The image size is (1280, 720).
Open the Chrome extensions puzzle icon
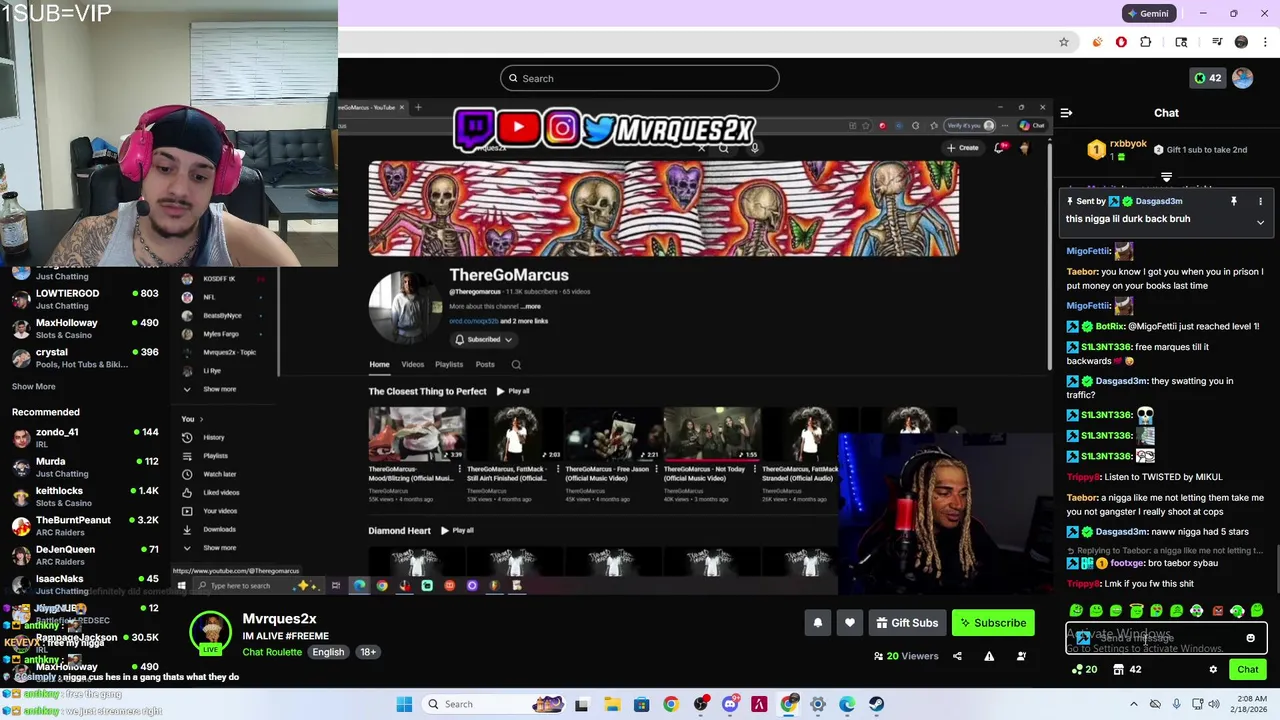1146,42
